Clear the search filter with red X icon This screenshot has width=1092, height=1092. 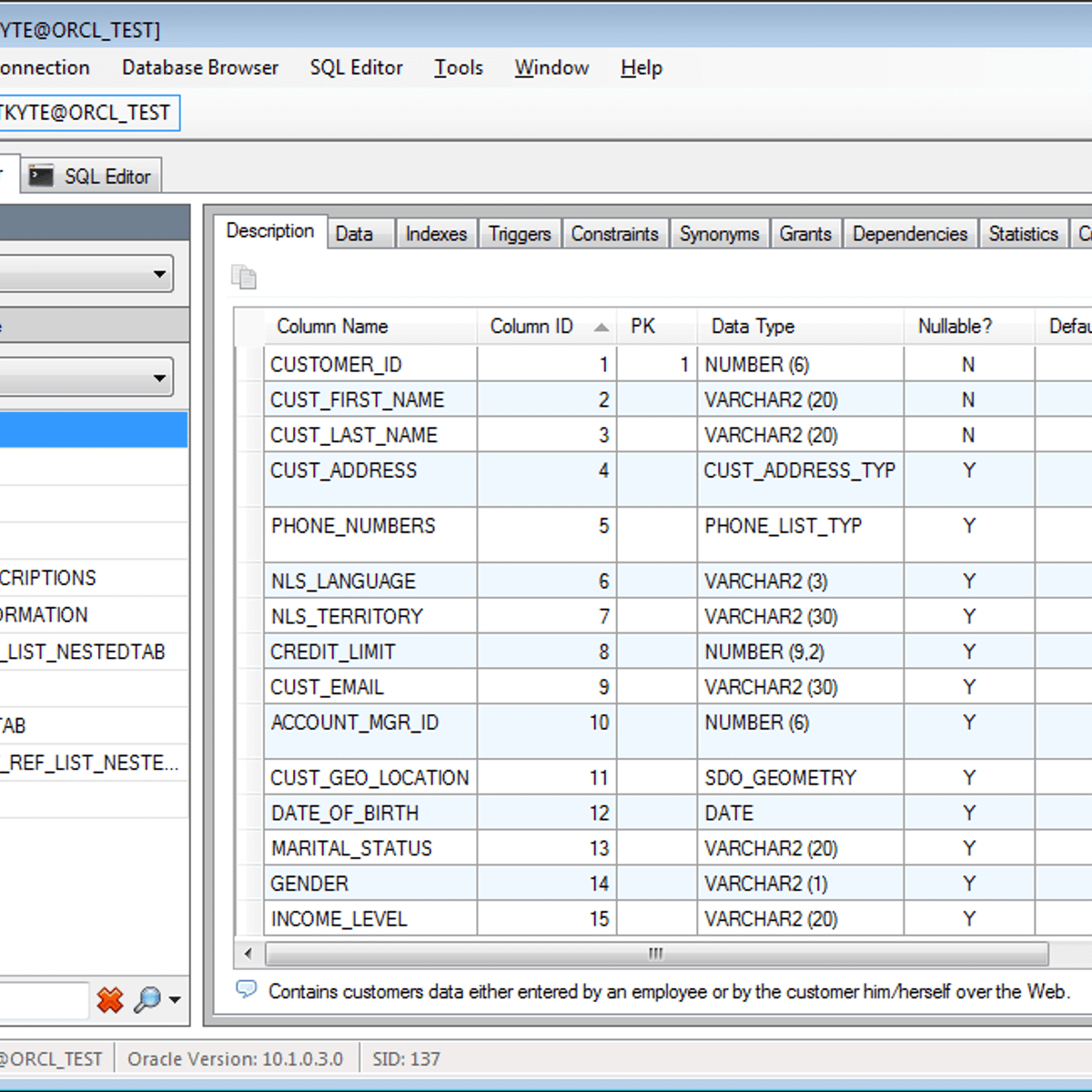pyautogui.click(x=110, y=999)
